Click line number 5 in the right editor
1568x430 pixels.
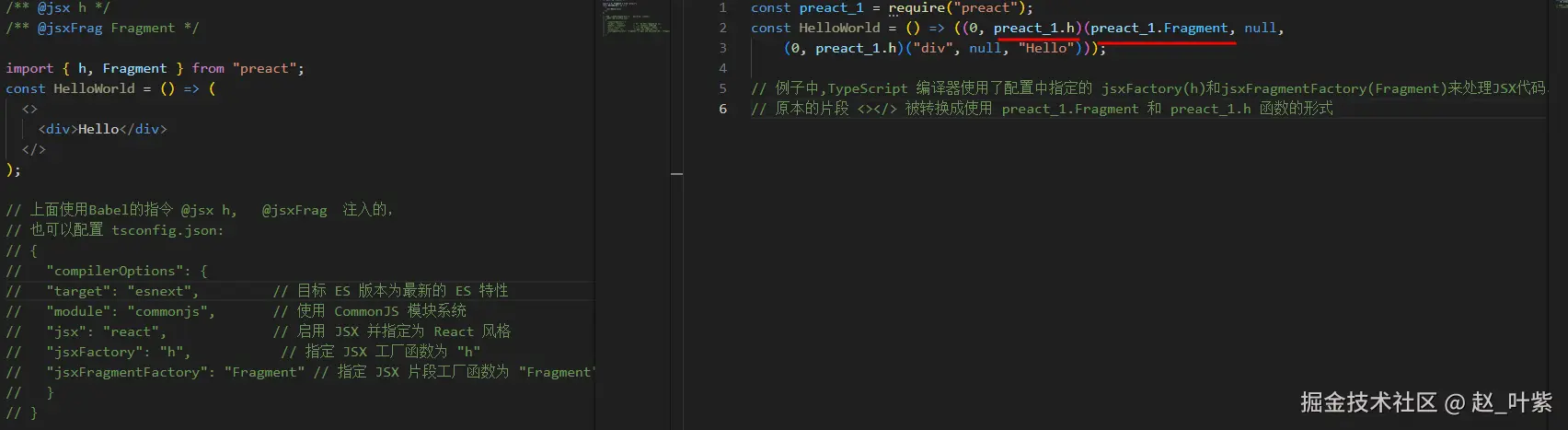pos(722,88)
